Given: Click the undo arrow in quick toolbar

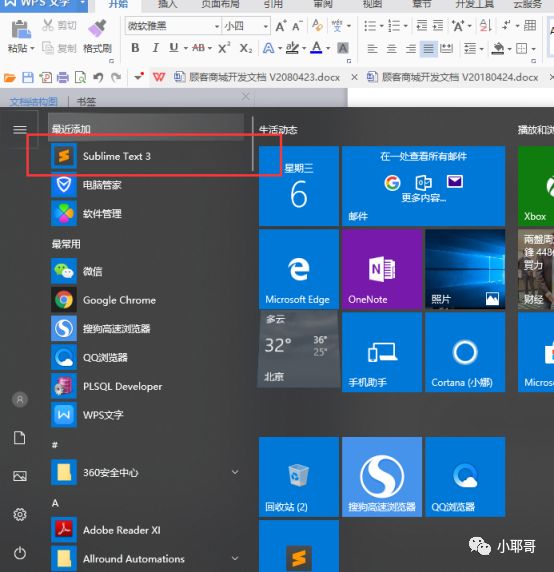Looking at the screenshot, I should (x=98, y=77).
